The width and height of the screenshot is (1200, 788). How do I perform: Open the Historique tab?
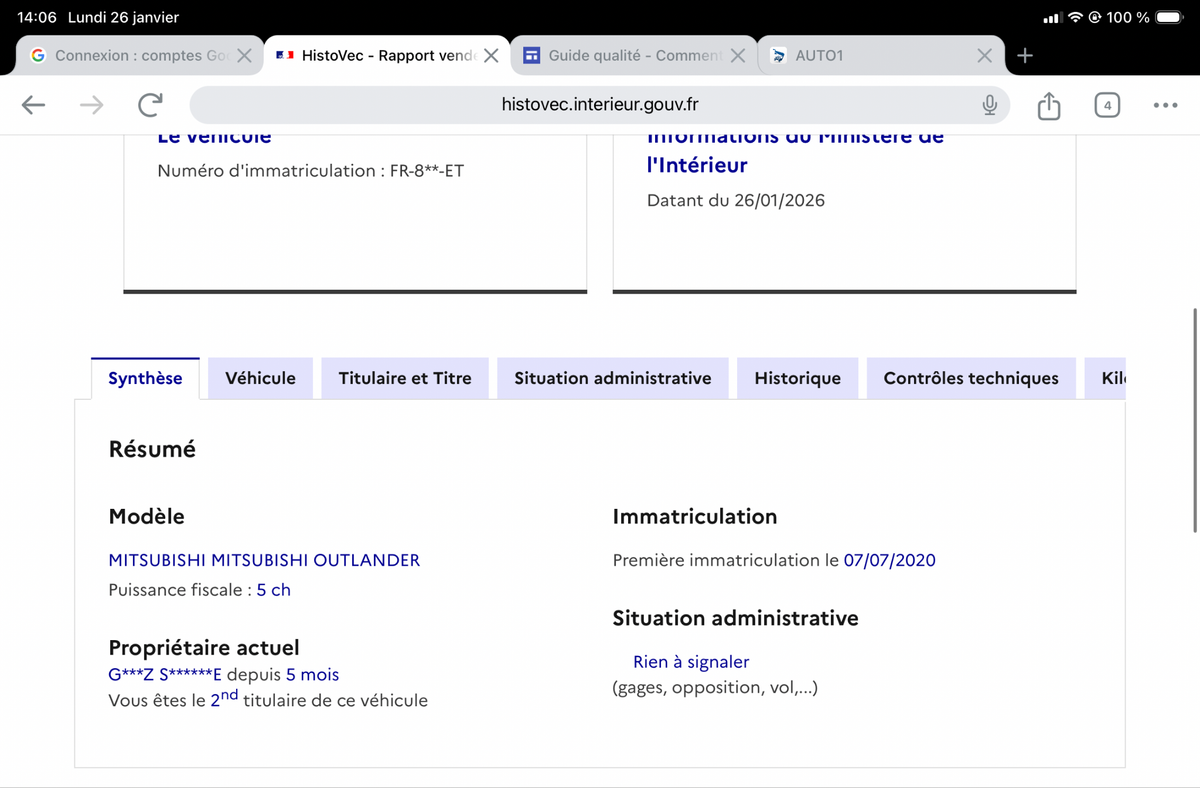(798, 378)
